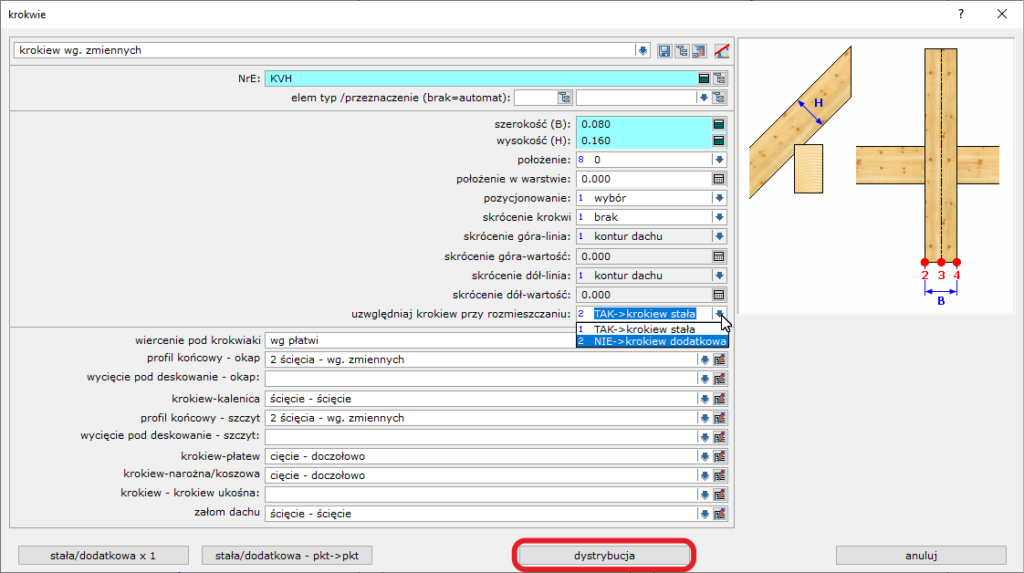This screenshot has width=1024, height=573.
Task: Click the red-blue line icon in top row
Action: pyautogui.click(x=722, y=50)
